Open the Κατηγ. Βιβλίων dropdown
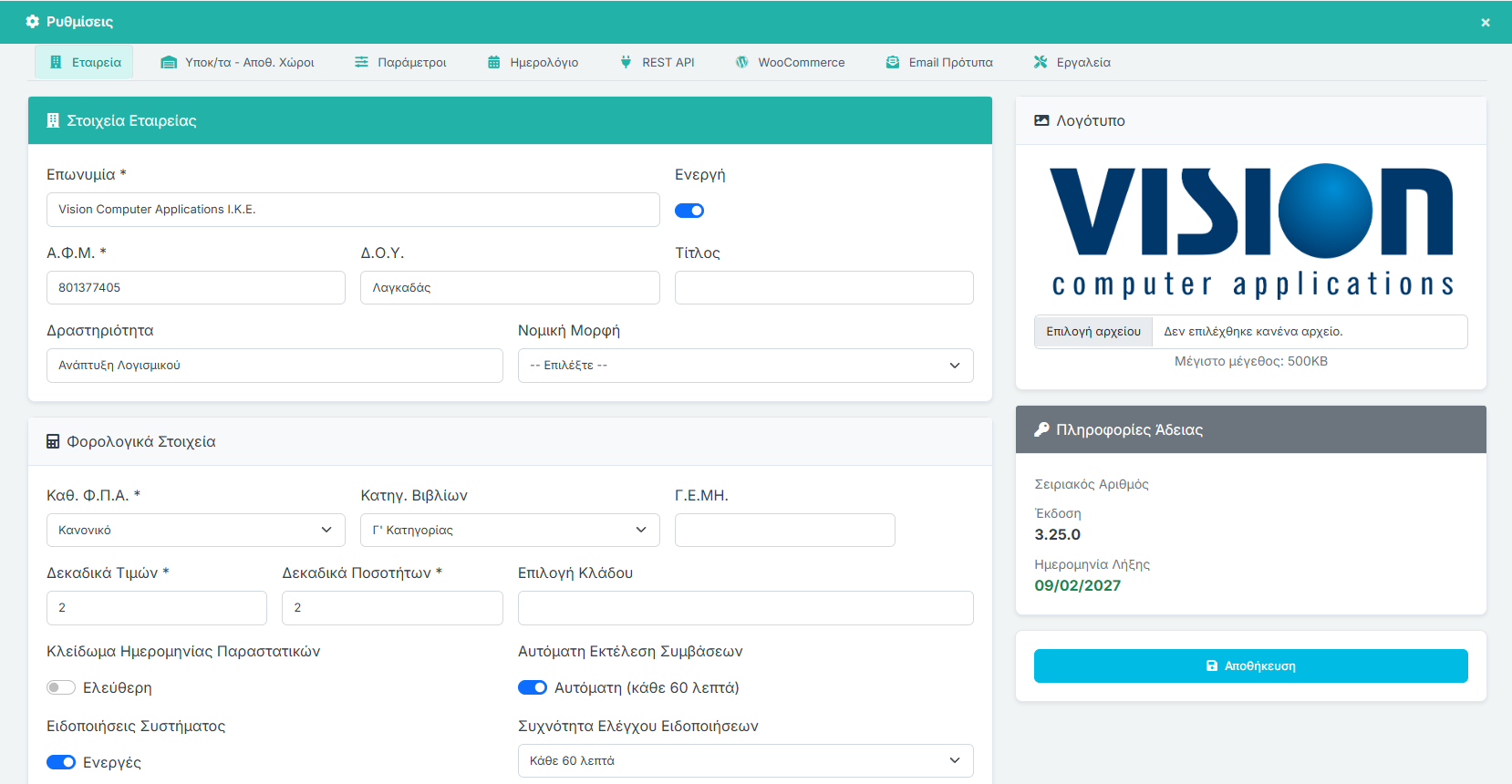The width and height of the screenshot is (1512, 784). 509,530
